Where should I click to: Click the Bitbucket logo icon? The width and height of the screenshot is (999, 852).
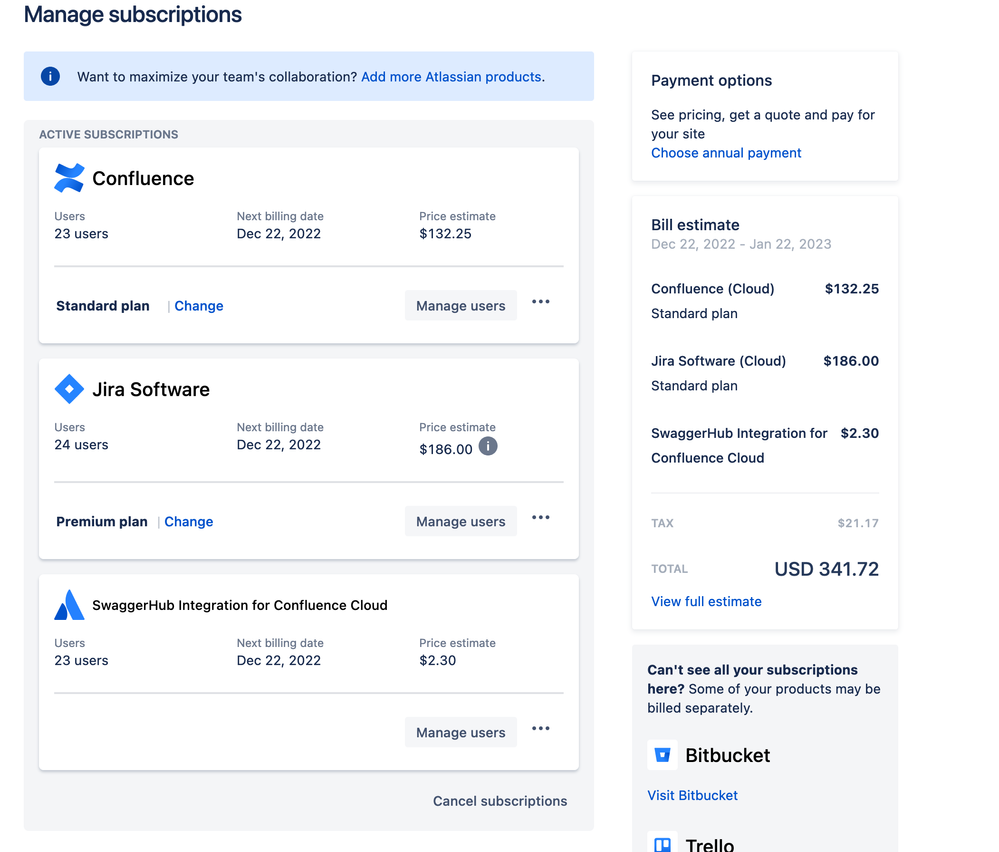tap(663, 755)
